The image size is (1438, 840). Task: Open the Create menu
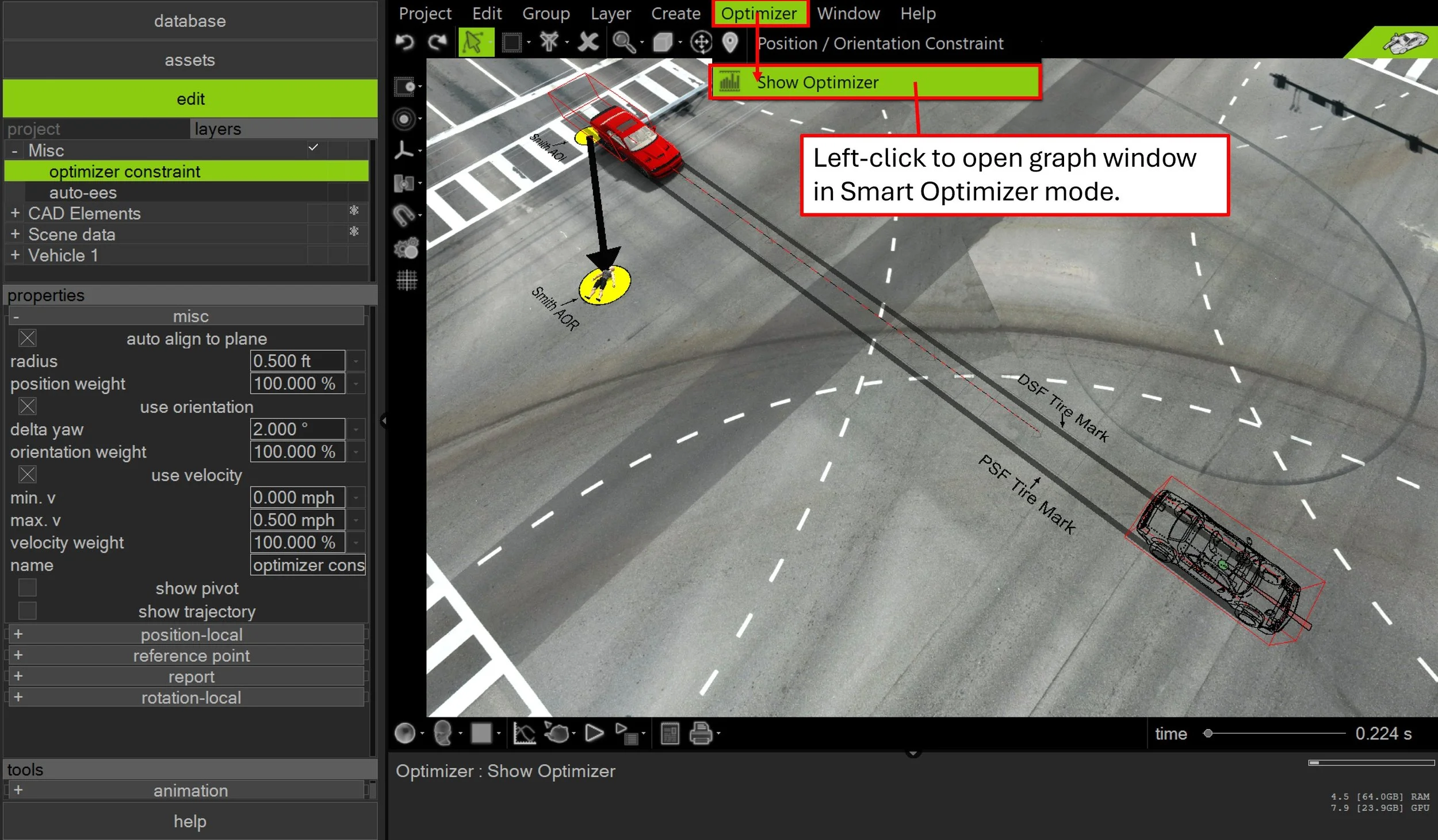675,13
